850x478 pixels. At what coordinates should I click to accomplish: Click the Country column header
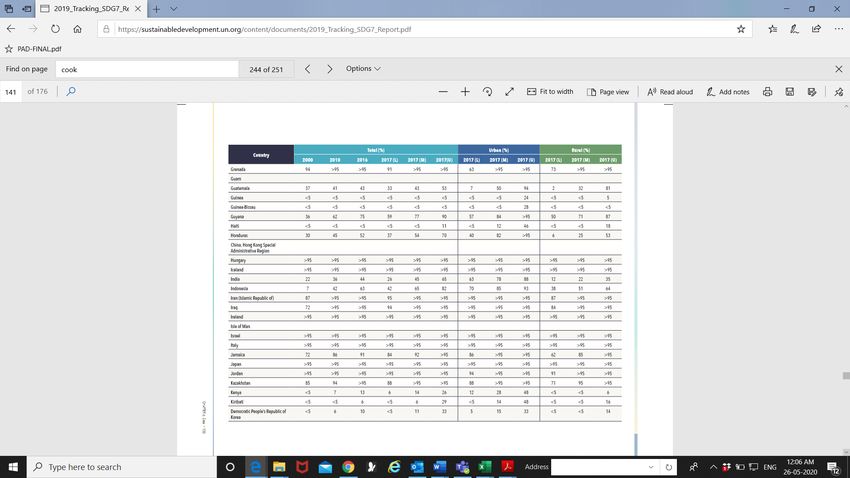(x=261, y=154)
